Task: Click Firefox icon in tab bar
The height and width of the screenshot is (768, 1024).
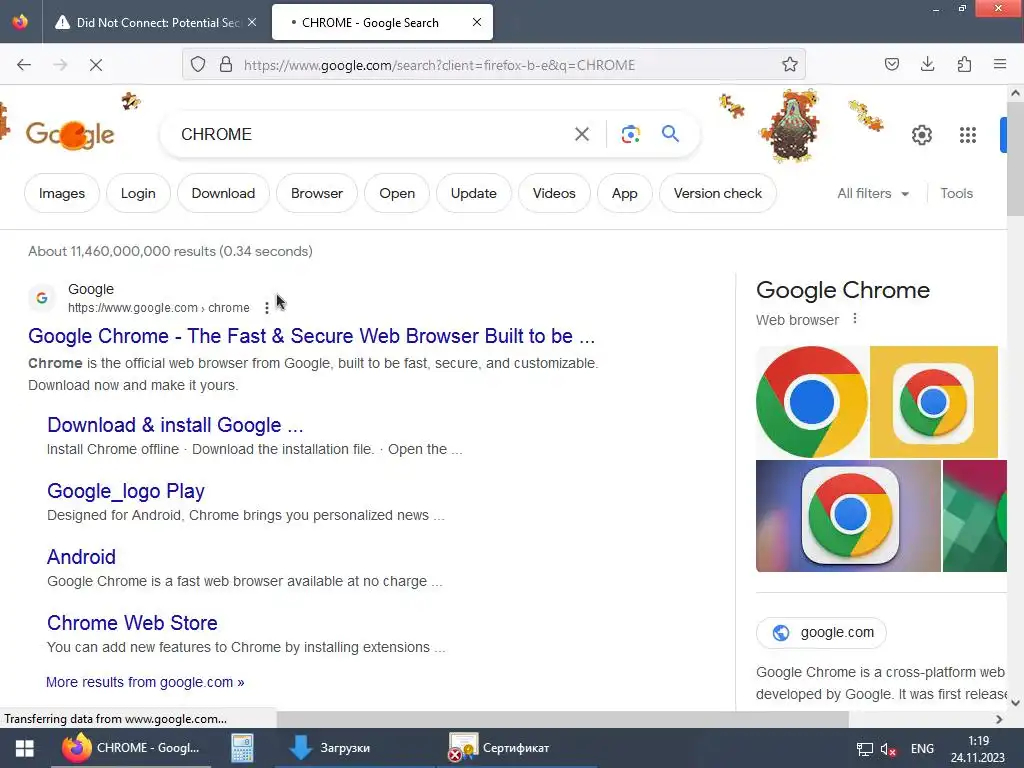Action: 20,22
